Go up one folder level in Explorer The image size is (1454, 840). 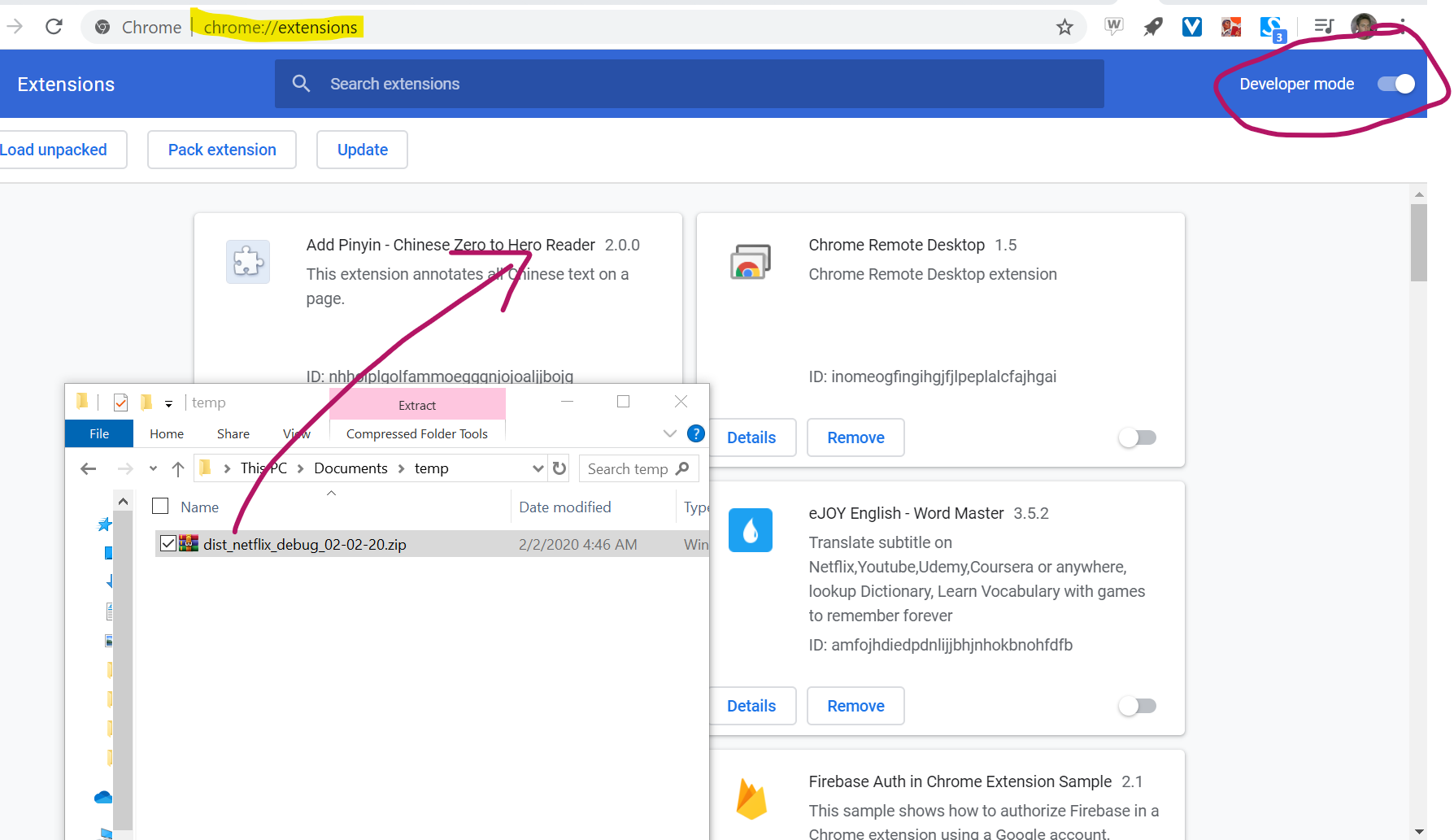178,468
